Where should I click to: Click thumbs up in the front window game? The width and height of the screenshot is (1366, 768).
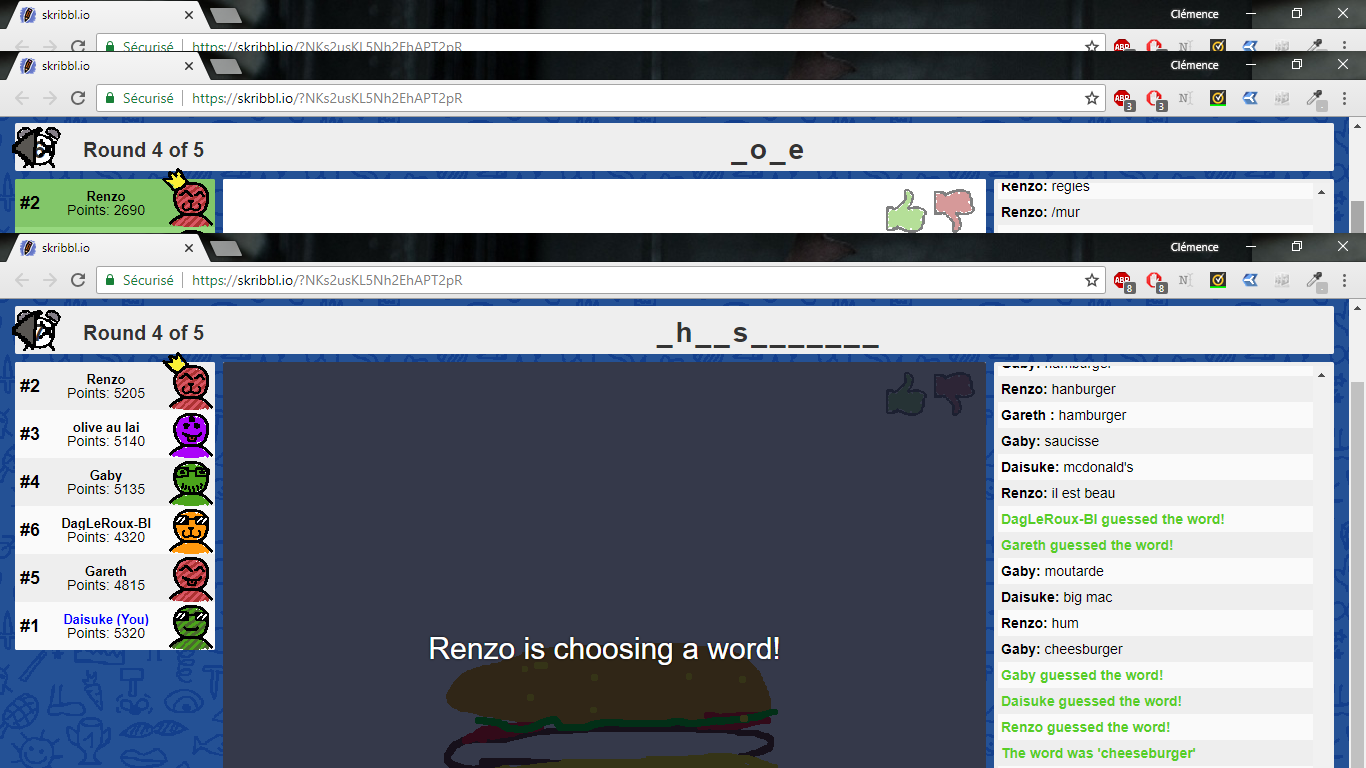(x=906, y=393)
